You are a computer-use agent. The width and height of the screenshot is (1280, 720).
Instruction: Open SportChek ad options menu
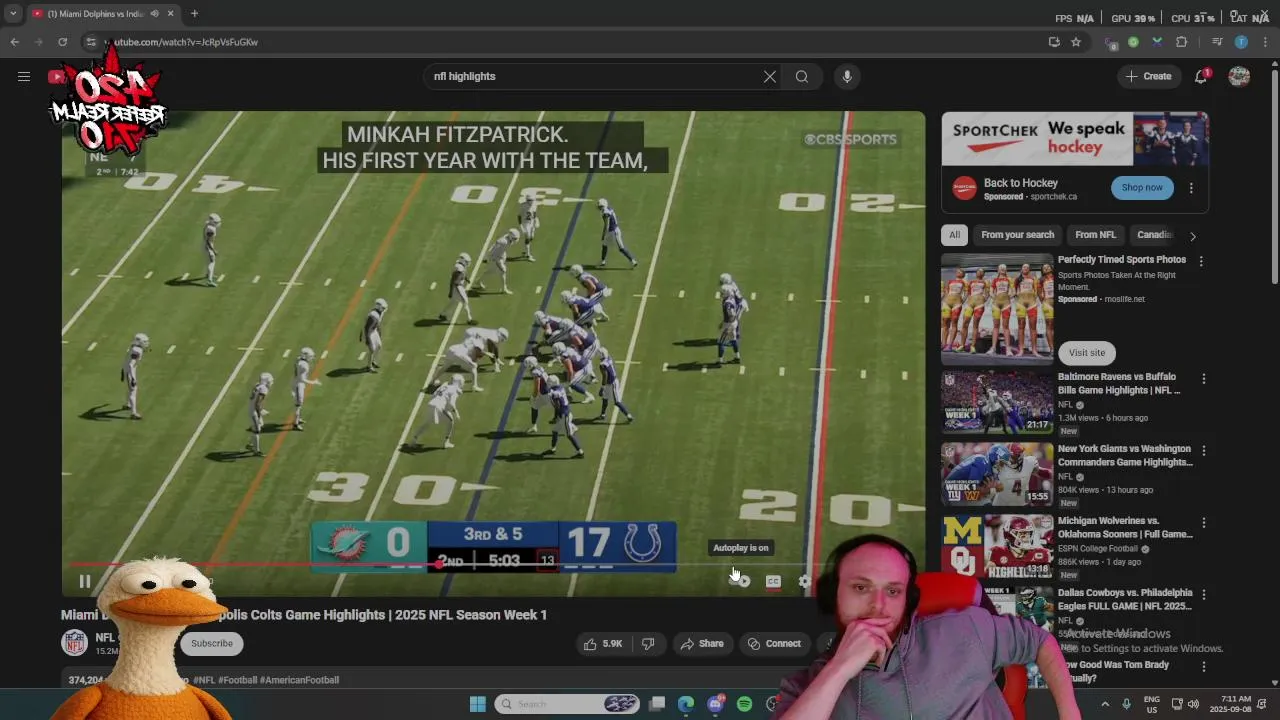point(1191,188)
